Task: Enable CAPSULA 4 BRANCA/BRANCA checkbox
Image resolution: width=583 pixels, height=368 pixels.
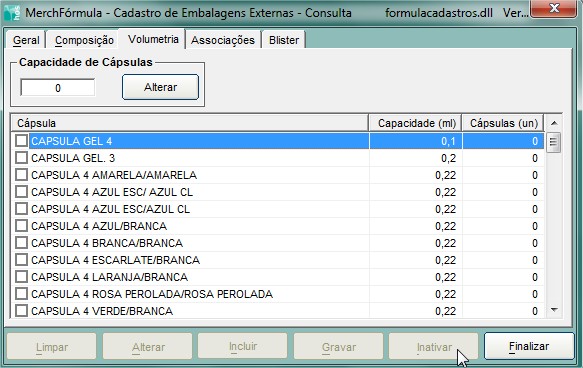Action: tap(21, 243)
